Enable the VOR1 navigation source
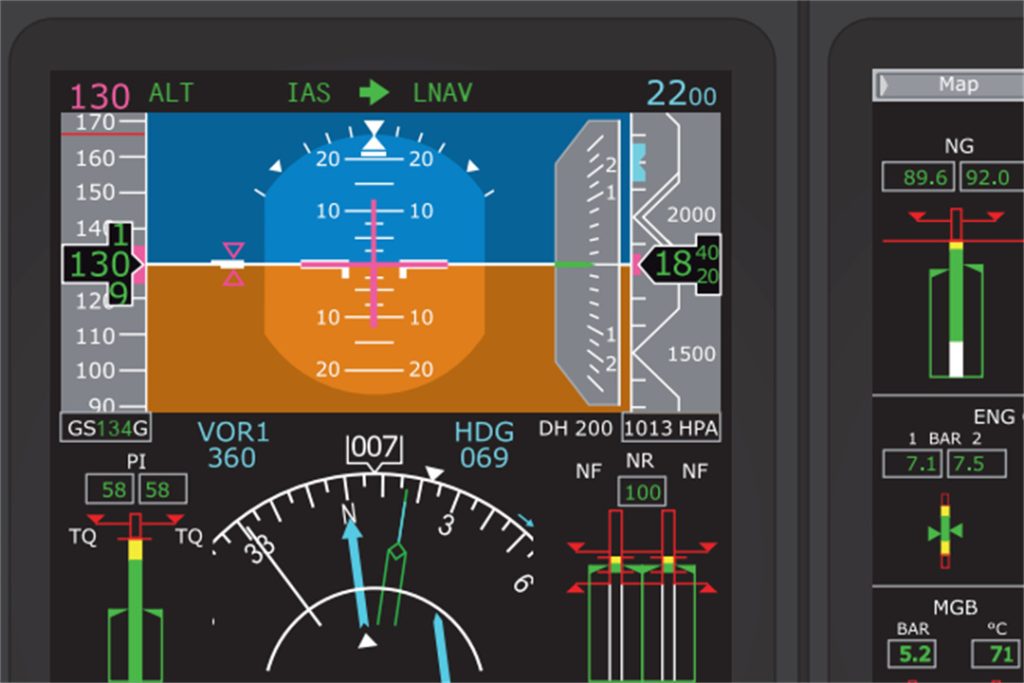This screenshot has height=683, width=1024. pos(233,432)
